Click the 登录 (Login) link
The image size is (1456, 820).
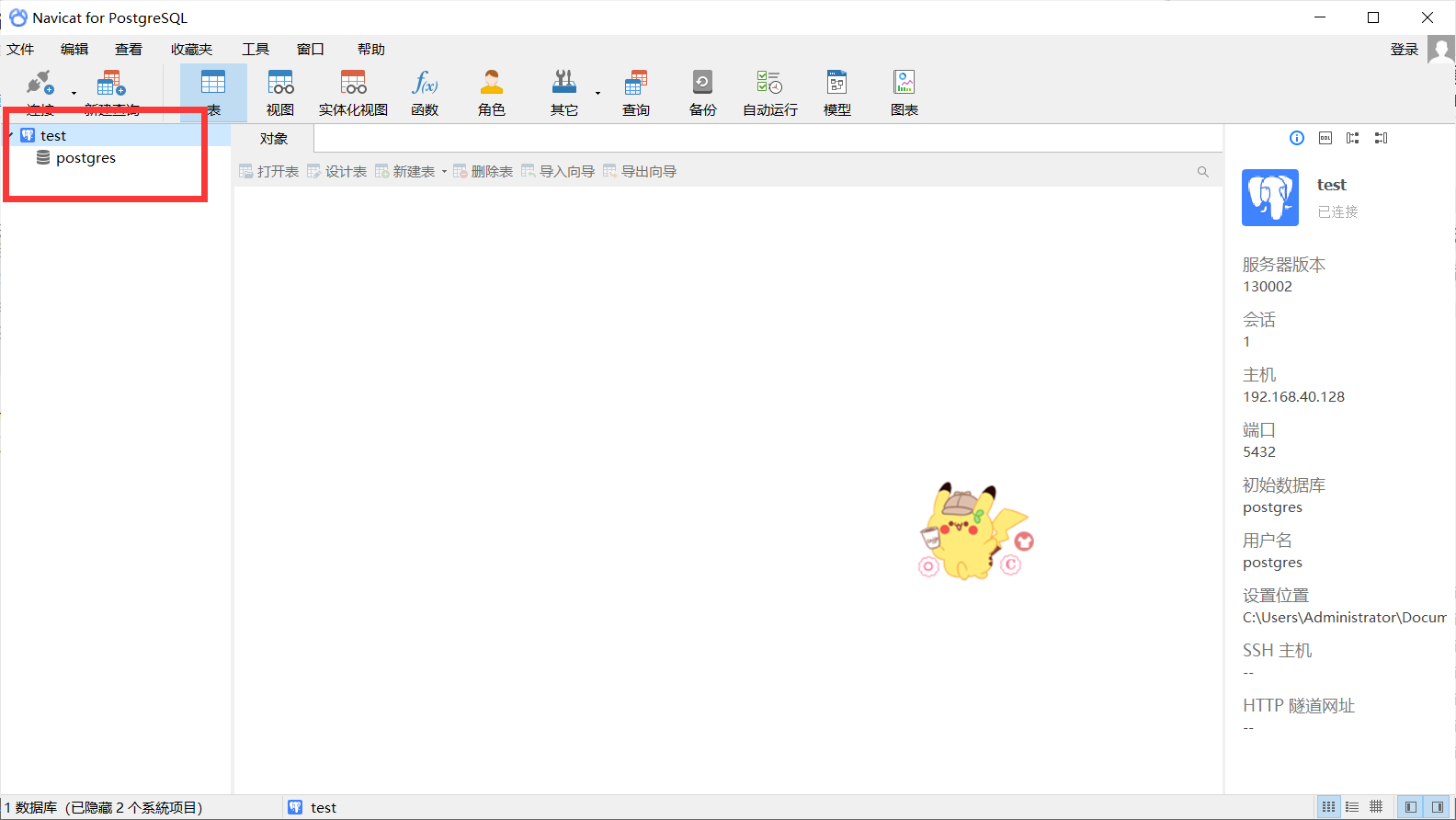[x=1405, y=50]
